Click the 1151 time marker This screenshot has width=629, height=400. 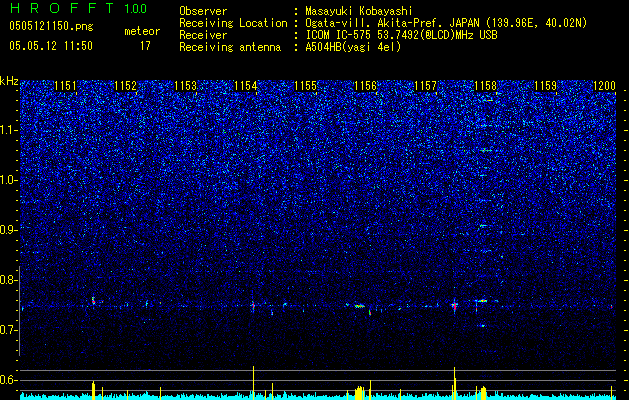pyautogui.click(x=65, y=86)
